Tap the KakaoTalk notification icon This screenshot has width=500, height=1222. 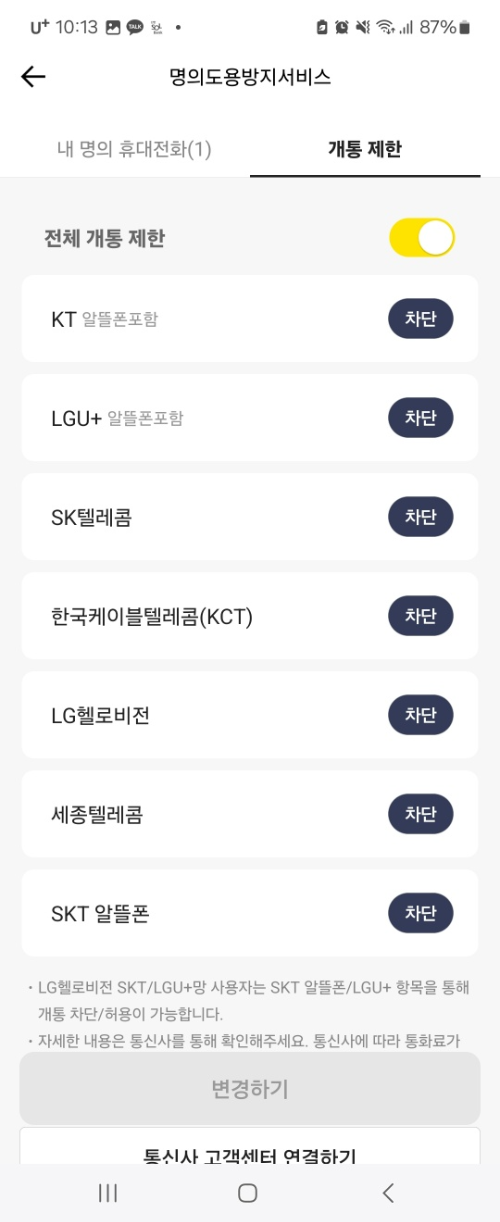135,28
